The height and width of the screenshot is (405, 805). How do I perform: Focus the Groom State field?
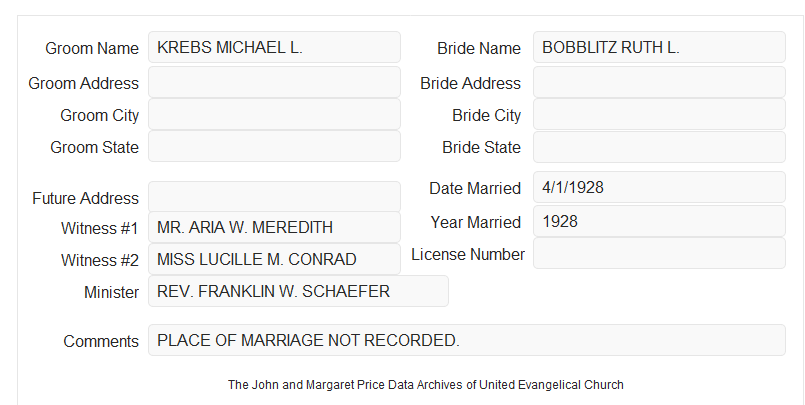[274, 146]
